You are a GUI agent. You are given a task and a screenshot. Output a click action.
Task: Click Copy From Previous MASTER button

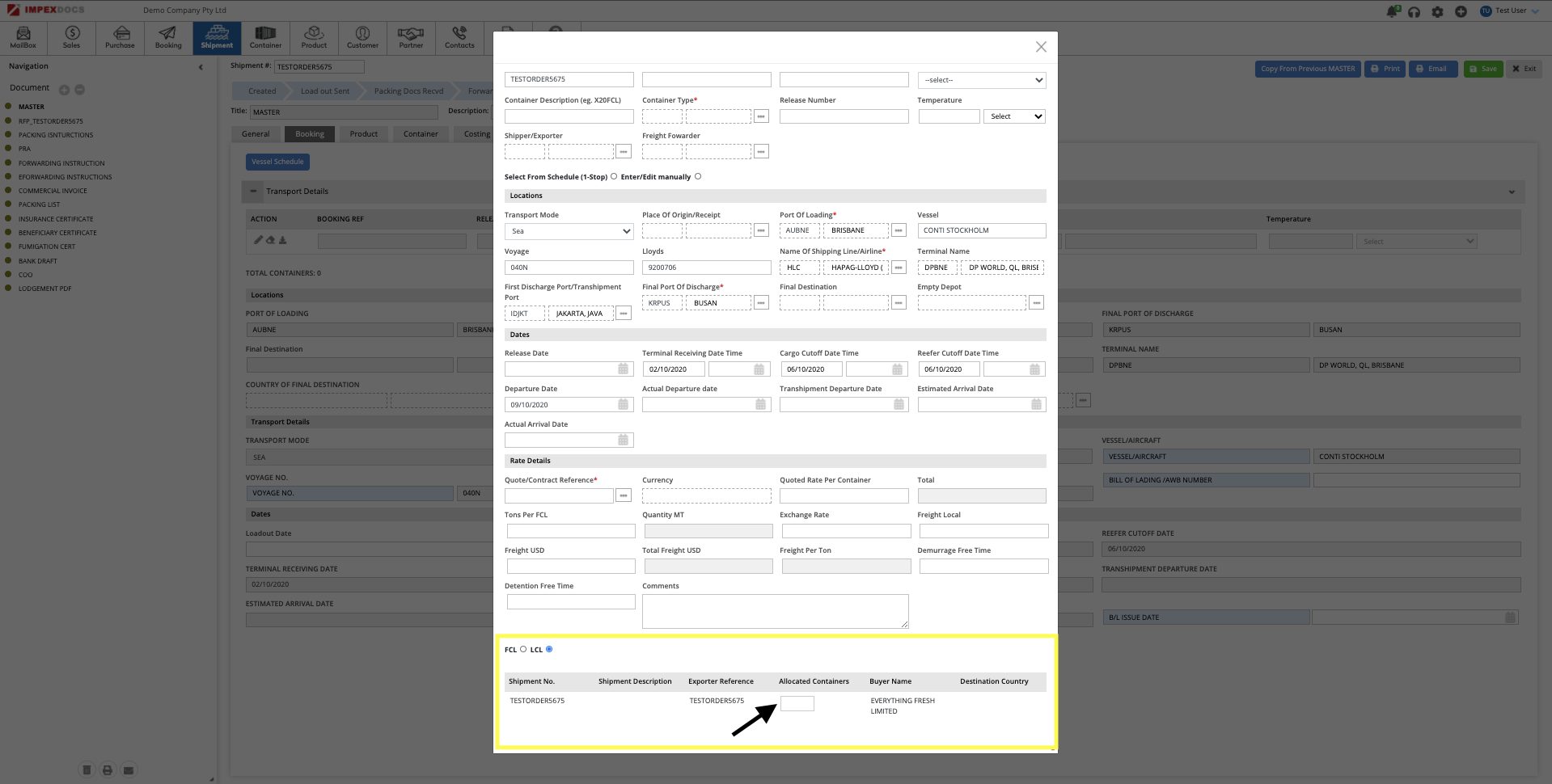1308,69
